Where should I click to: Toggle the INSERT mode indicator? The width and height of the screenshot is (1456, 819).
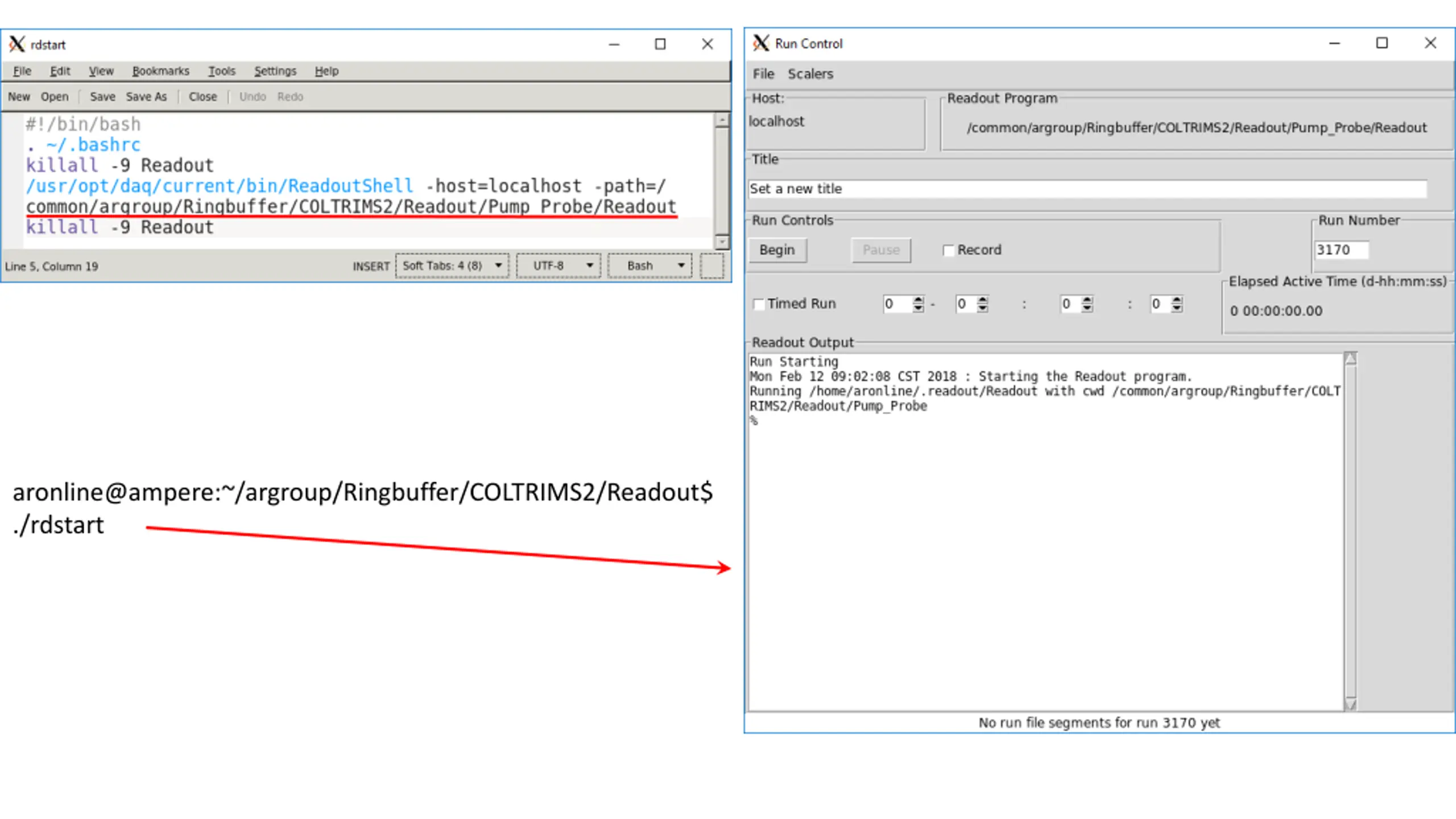371,266
